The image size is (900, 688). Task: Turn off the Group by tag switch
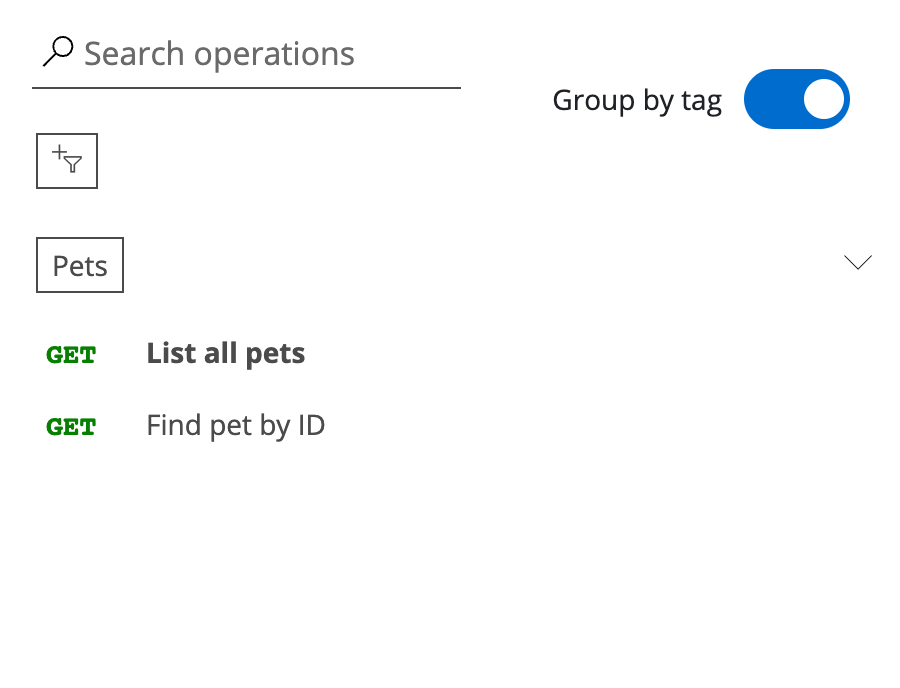[797, 99]
